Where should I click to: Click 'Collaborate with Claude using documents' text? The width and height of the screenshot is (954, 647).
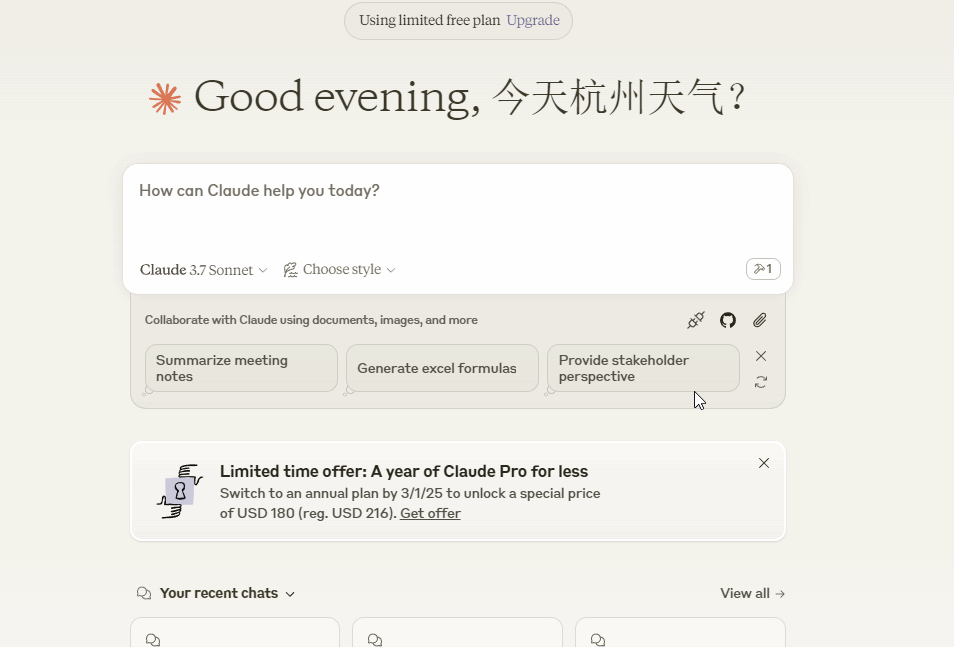(x=311, y=320)
